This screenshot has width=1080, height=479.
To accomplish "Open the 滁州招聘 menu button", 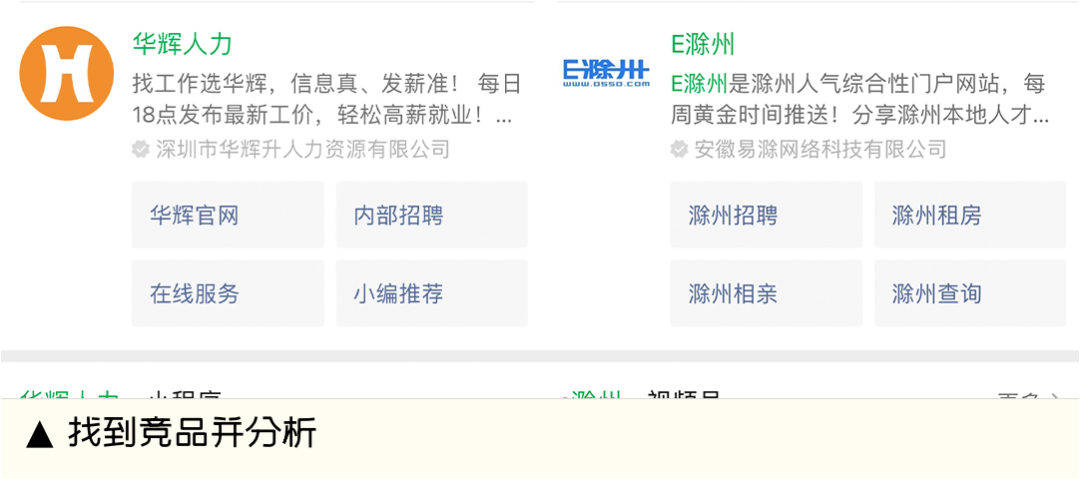I will [766, 215].
